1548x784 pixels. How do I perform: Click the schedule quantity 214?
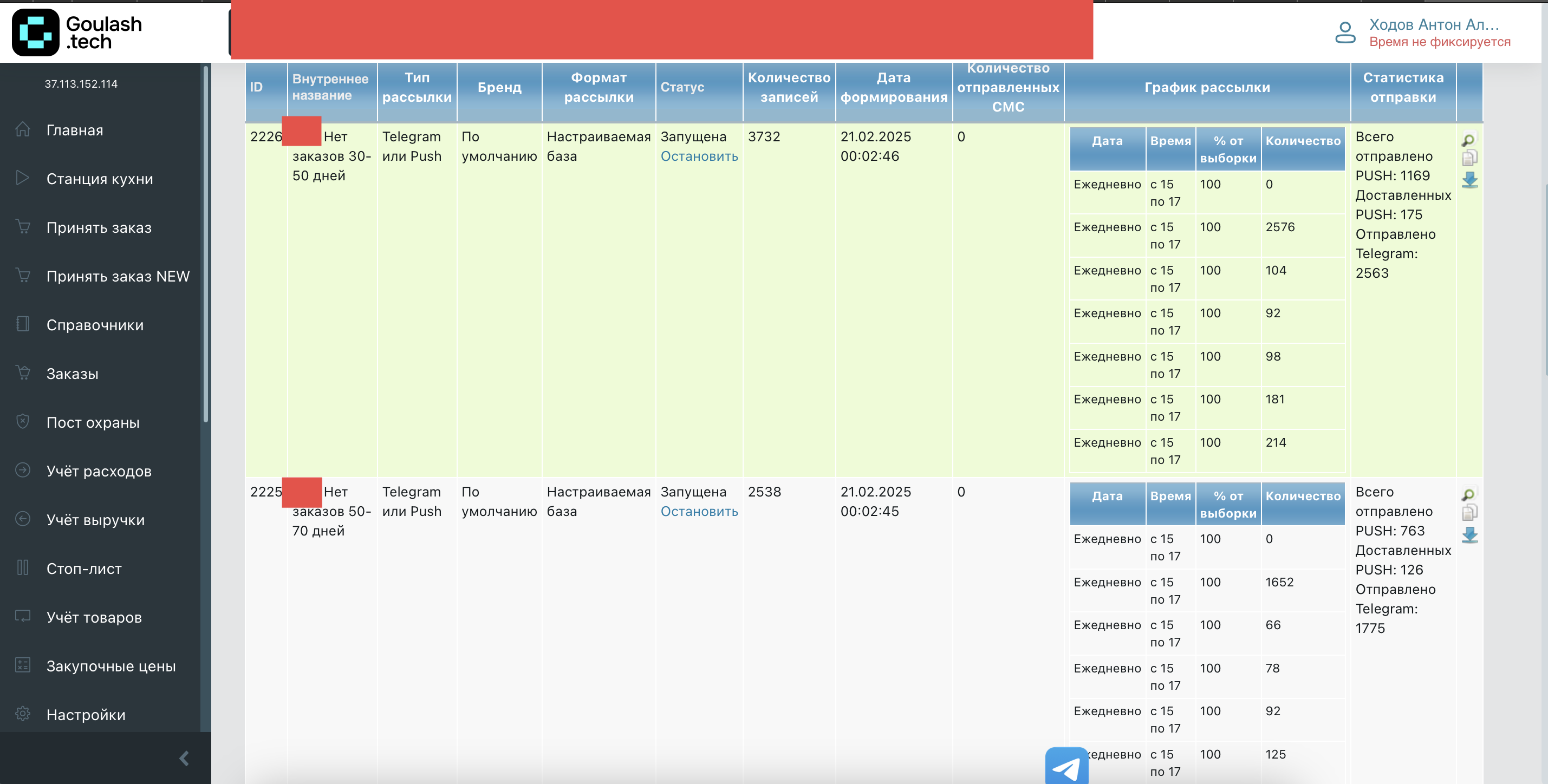(x=1276, y=443)
